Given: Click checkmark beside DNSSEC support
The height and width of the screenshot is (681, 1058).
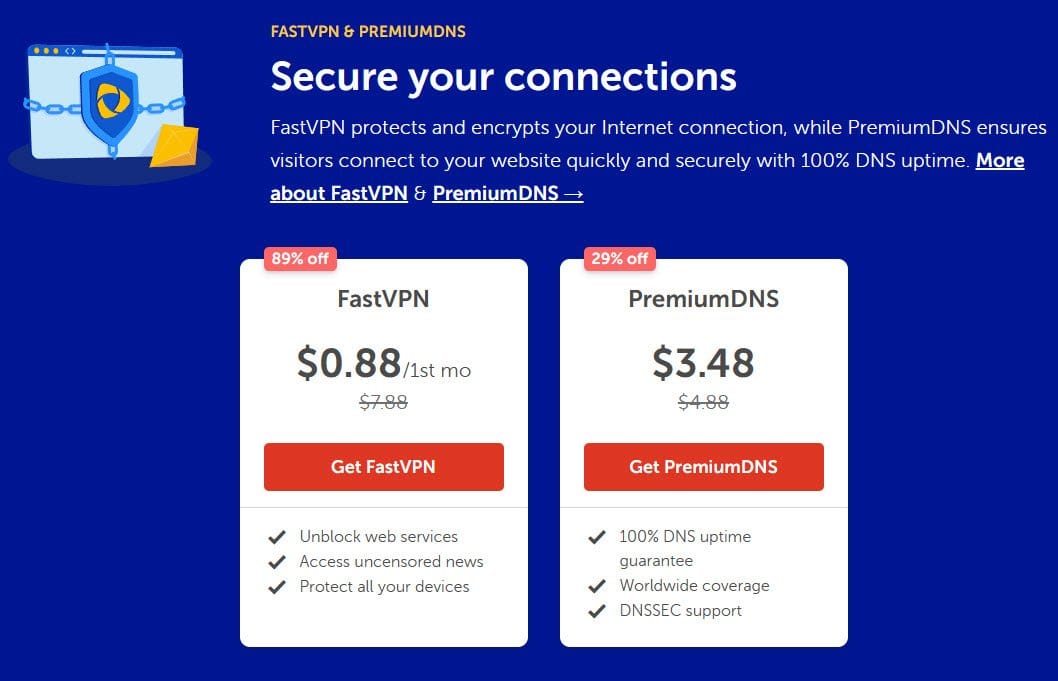Looking at the screenshot, I should 596,611.
